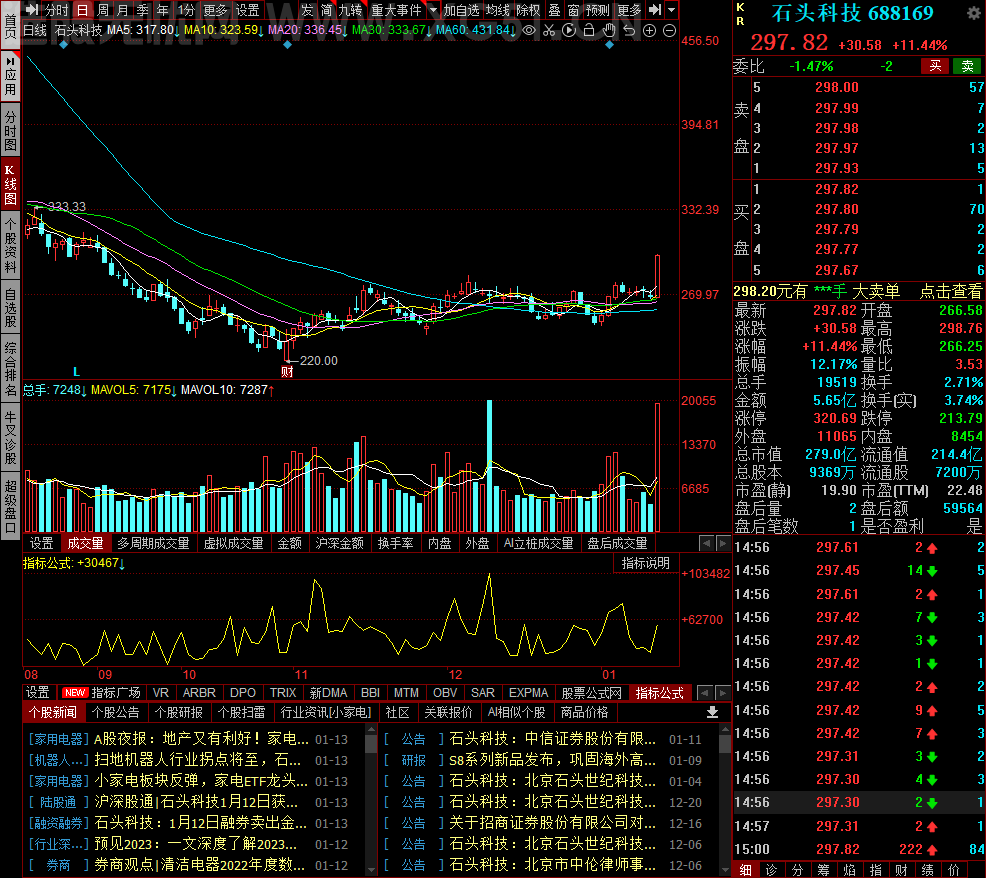986x878 pixels.
Task: Click the skip-to-end arrow icon at toolbar right
Action: 655,10
